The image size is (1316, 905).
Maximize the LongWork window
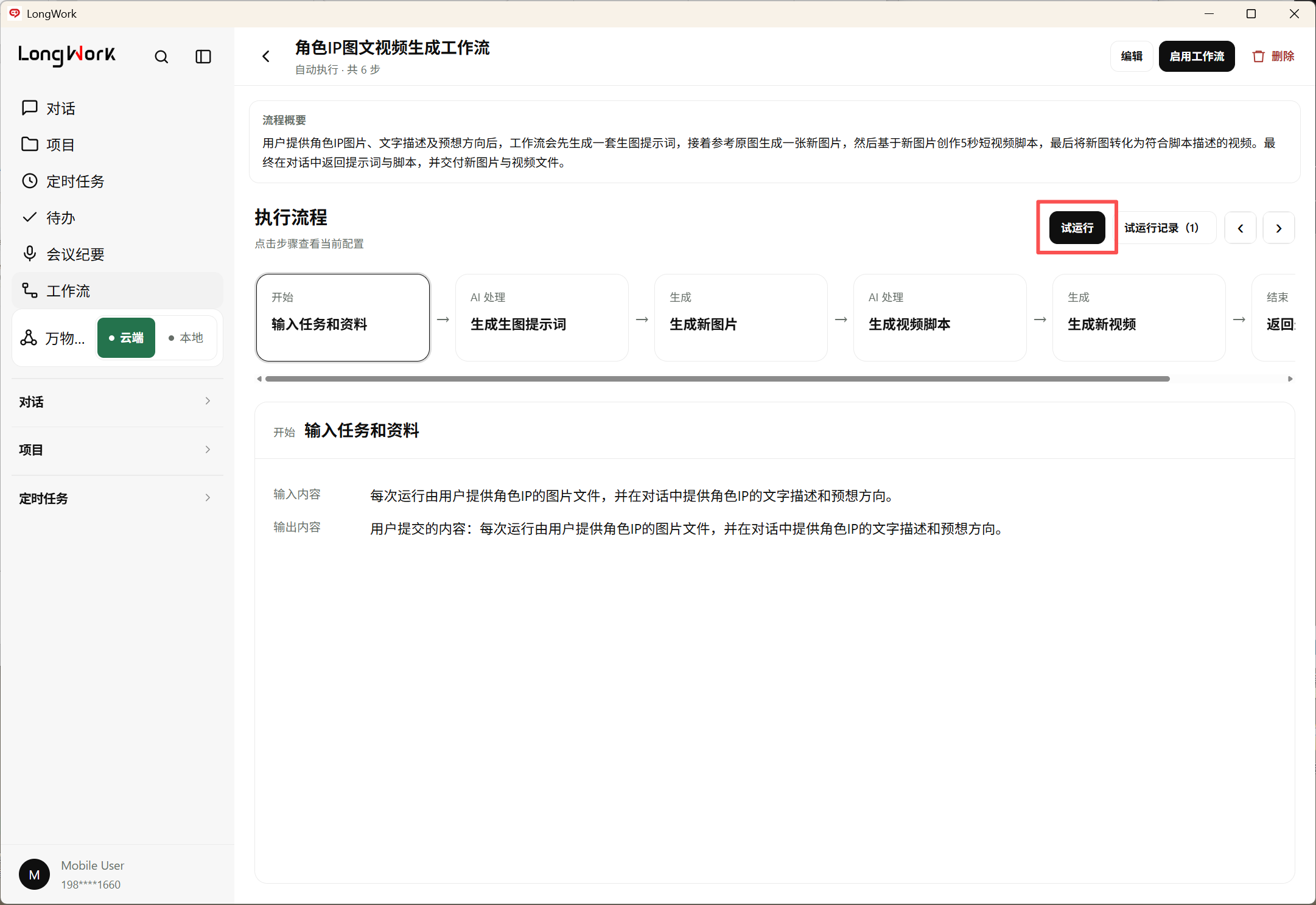pos(1251,13)
